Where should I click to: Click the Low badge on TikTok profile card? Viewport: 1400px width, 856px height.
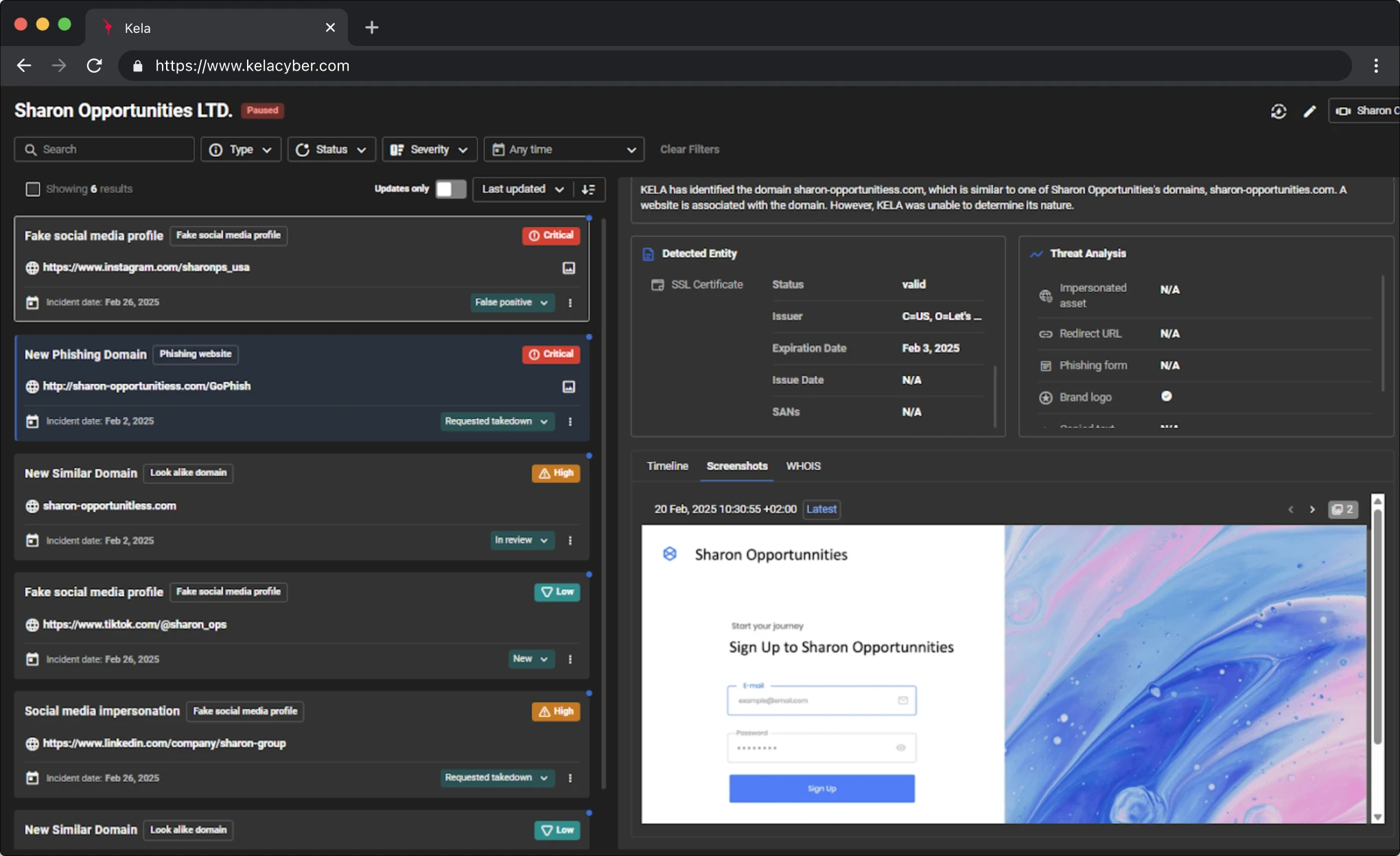[557, 592]
